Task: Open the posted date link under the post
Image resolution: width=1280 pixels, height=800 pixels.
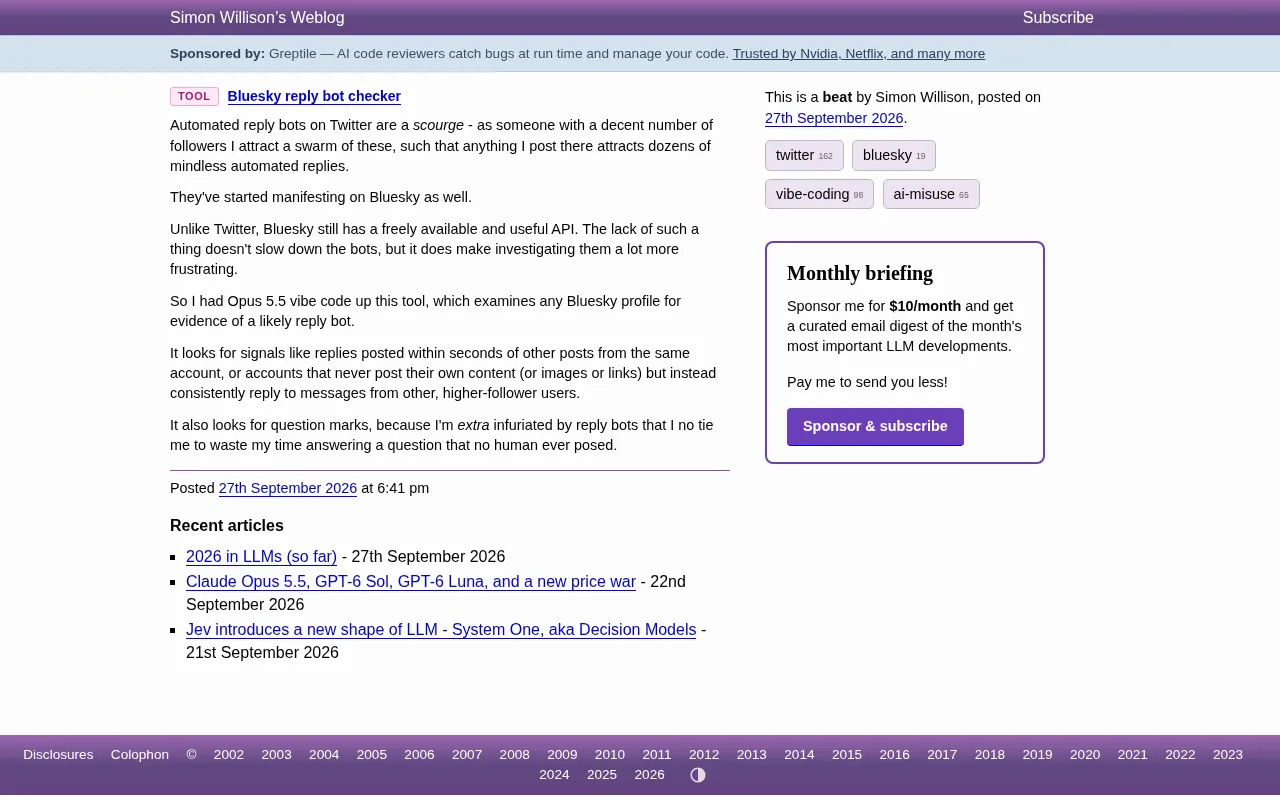Action: [288, 488]
